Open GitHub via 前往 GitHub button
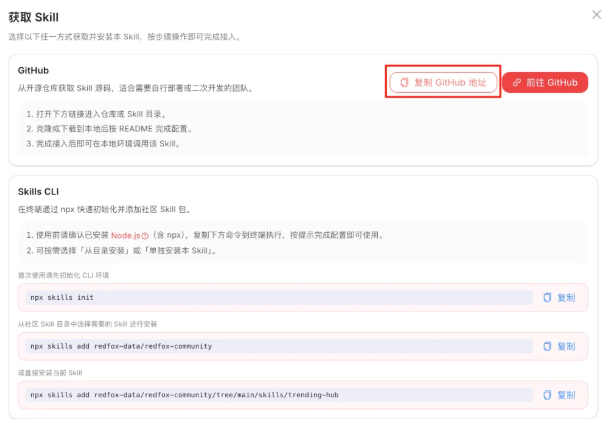Screen dimensions: 609x423 click(x=545, y=82)
